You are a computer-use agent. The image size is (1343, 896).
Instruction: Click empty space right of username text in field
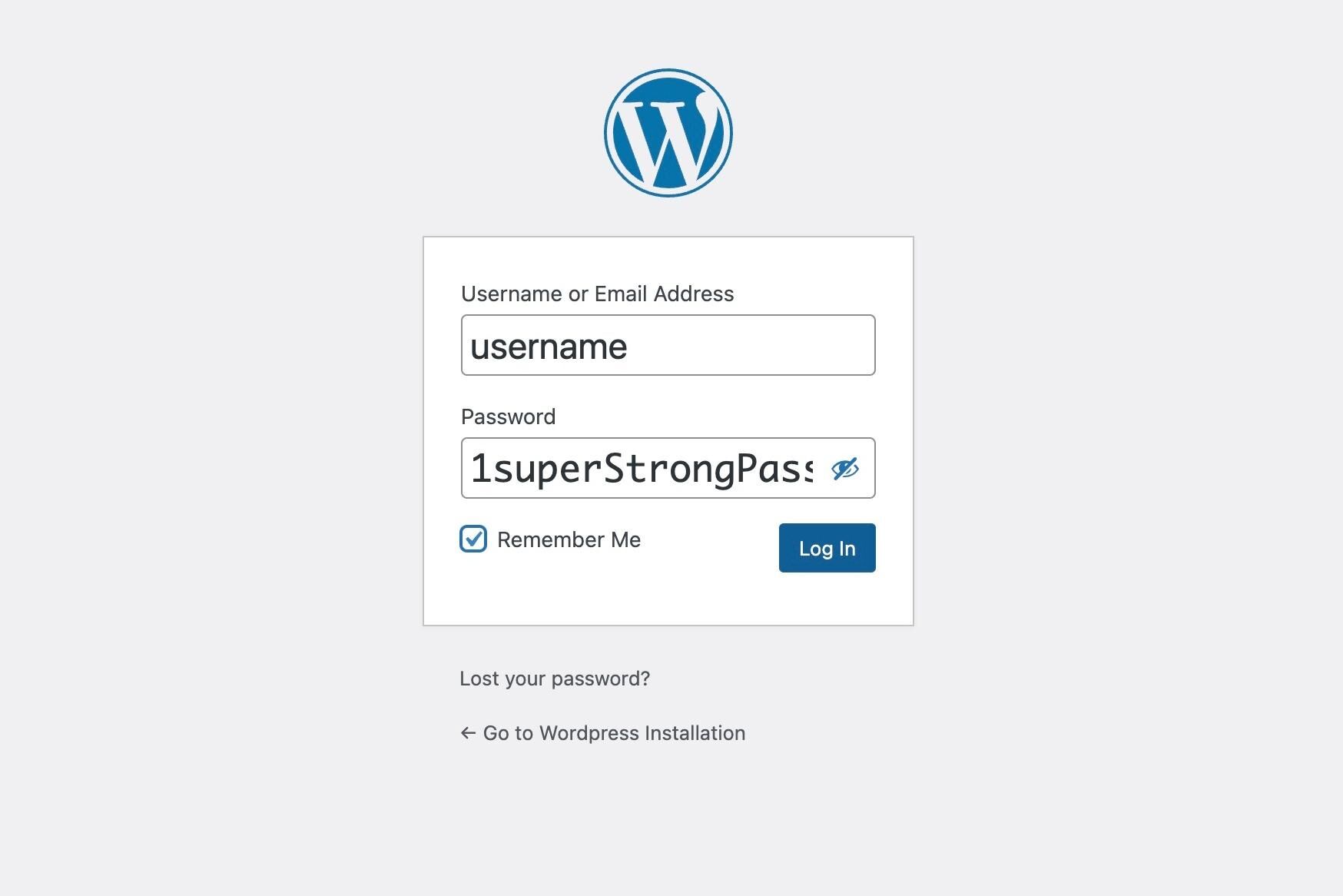click(x=749, y=345)
